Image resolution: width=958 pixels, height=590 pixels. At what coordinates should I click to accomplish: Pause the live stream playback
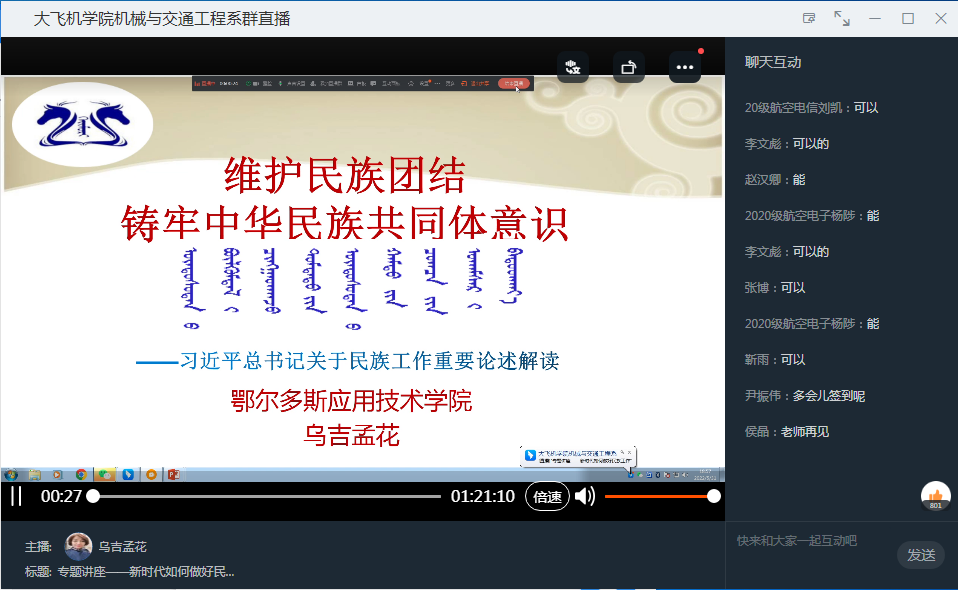click(x=16, y=496)
